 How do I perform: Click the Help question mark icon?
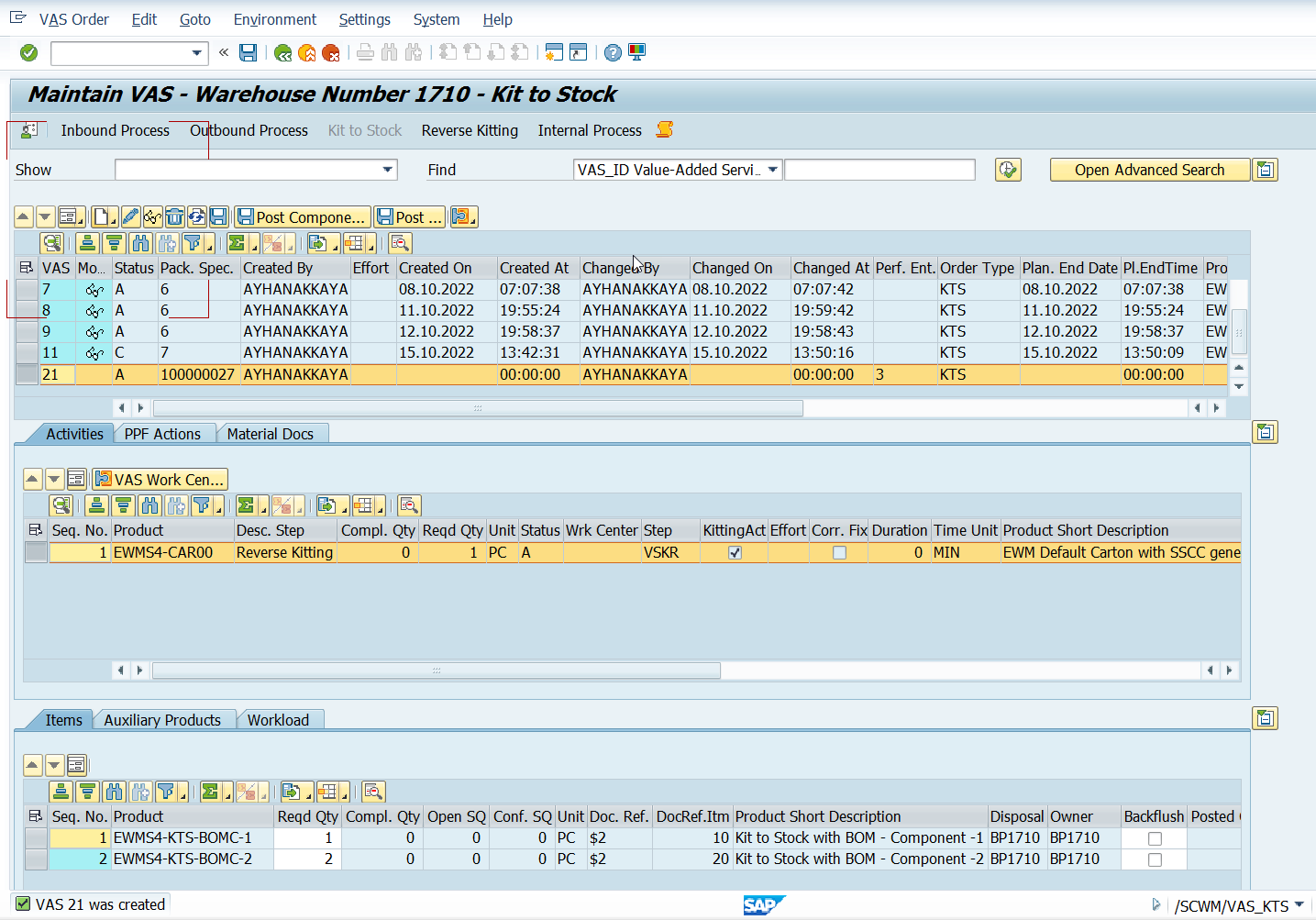(x=613, y=53)
